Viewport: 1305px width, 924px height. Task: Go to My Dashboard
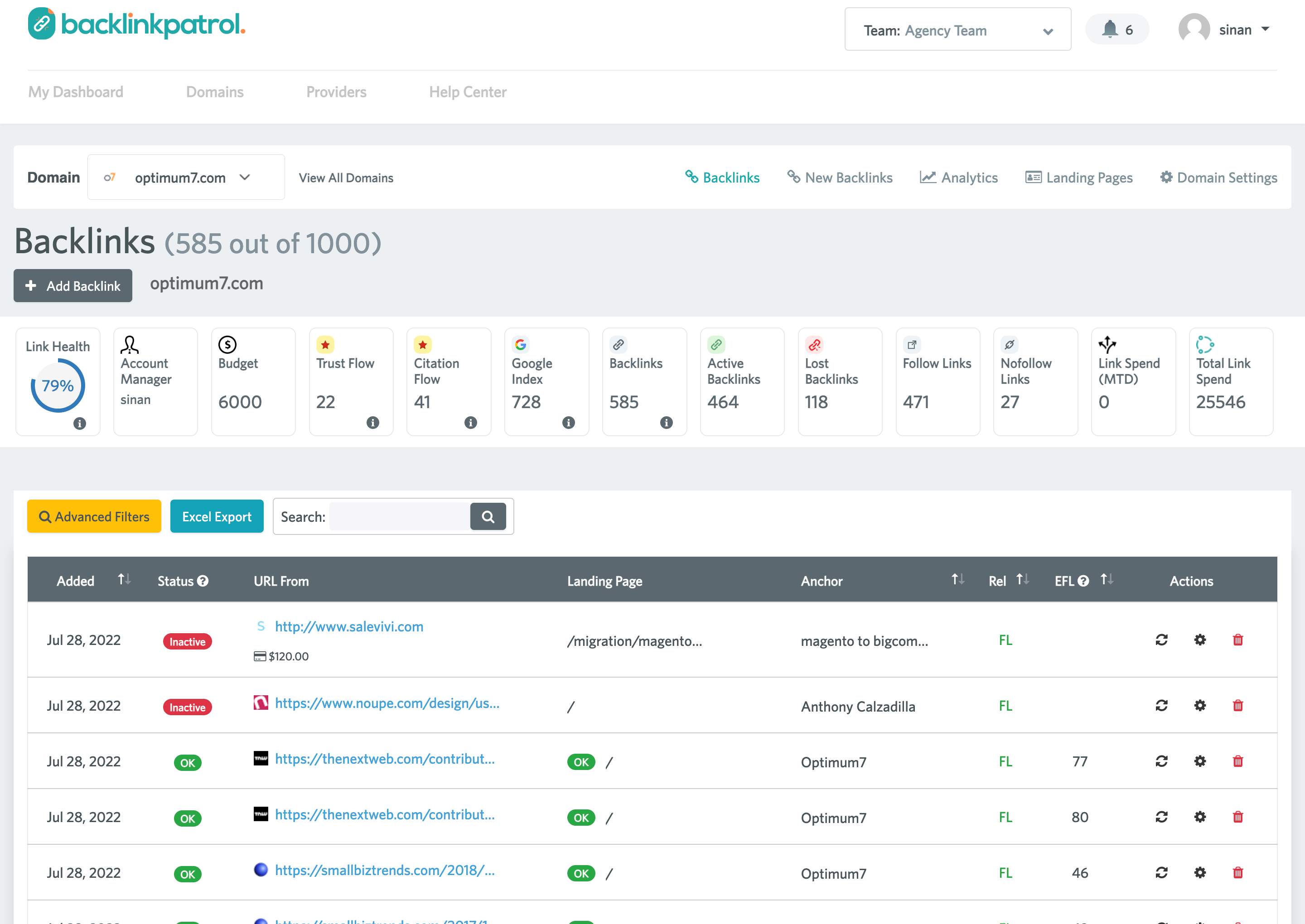coord(76,92)
